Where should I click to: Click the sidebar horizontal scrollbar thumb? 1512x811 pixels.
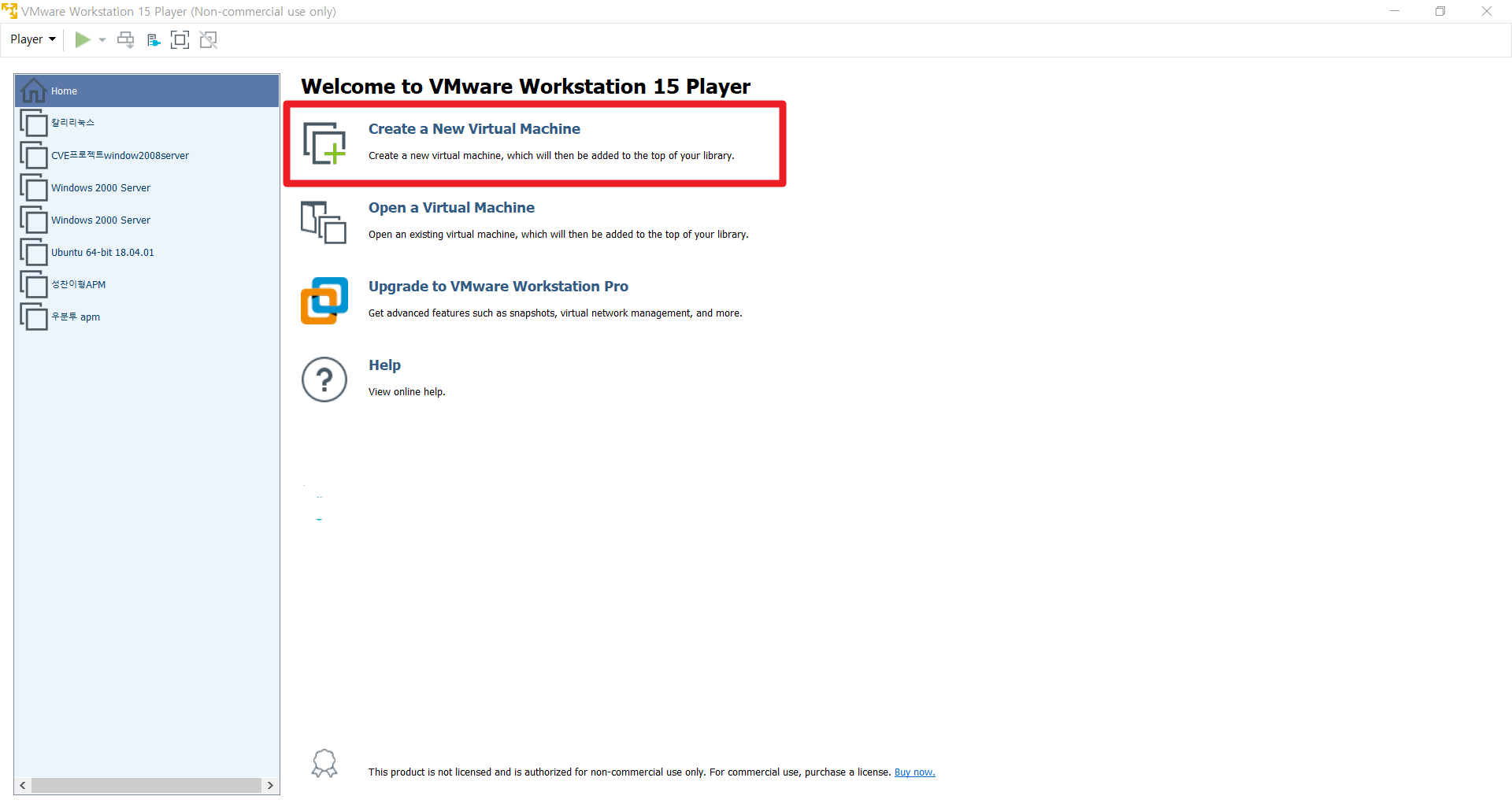(x=146, y=786)
